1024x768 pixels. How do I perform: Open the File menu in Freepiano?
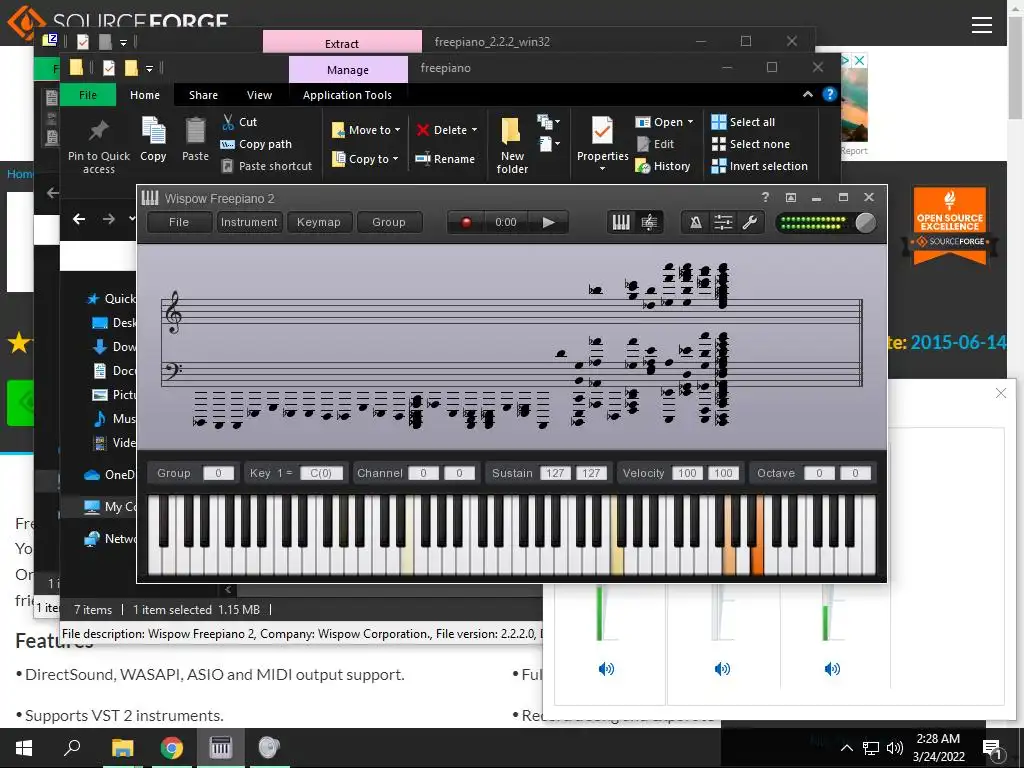click(179, 222)
